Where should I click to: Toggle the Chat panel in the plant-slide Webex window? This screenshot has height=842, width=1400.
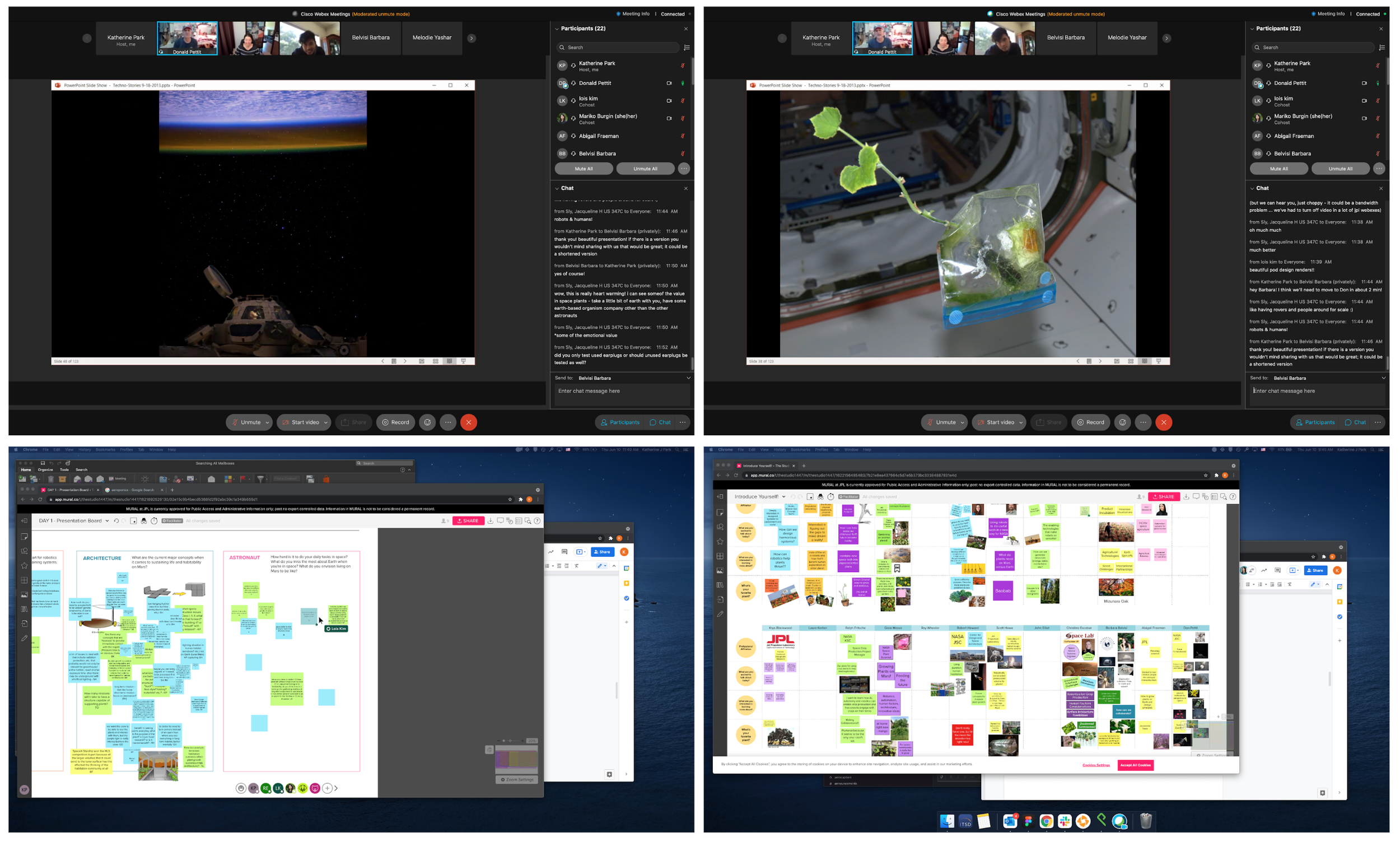click(1355, 422)
